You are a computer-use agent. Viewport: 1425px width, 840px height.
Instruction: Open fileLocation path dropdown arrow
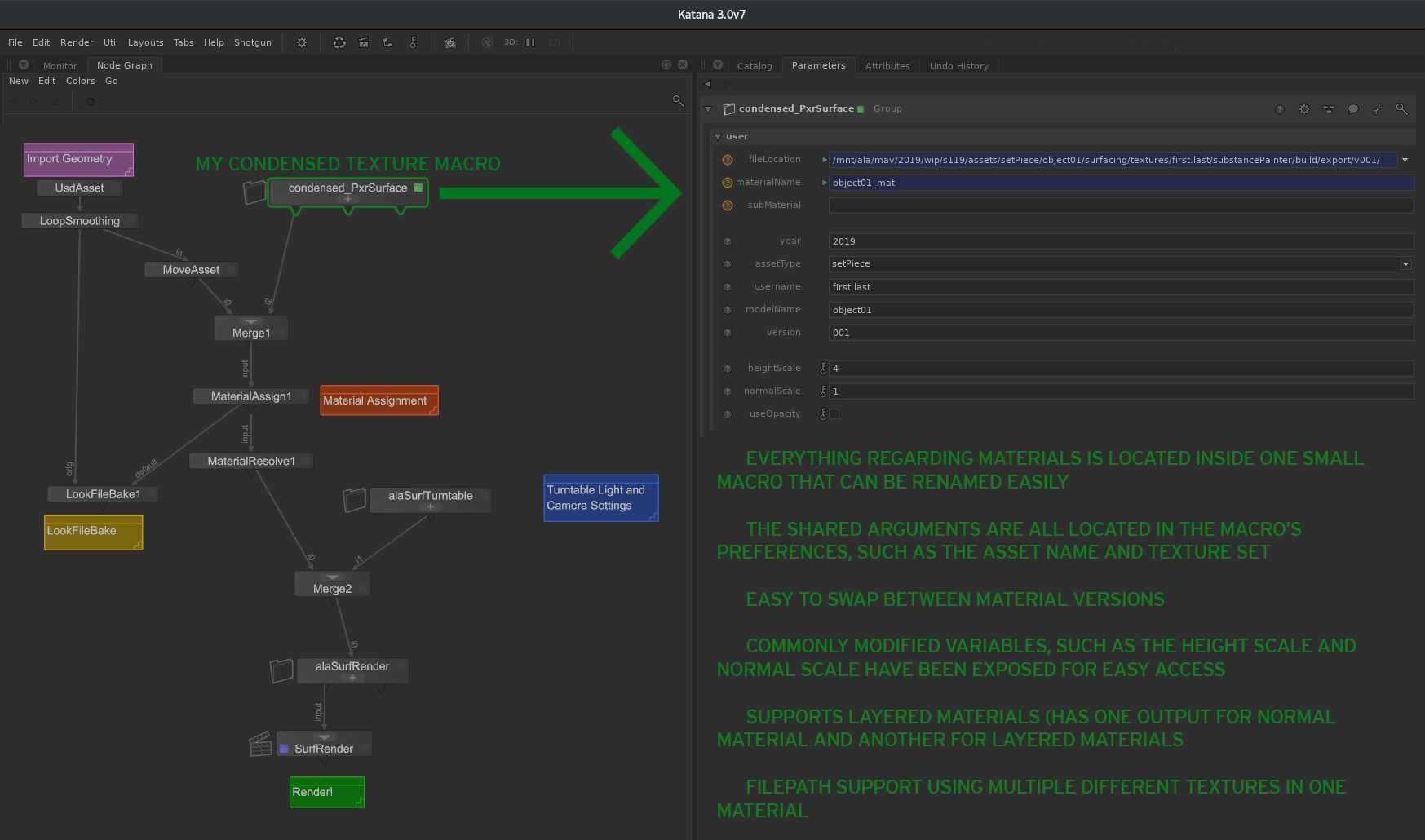point(1405,160)
